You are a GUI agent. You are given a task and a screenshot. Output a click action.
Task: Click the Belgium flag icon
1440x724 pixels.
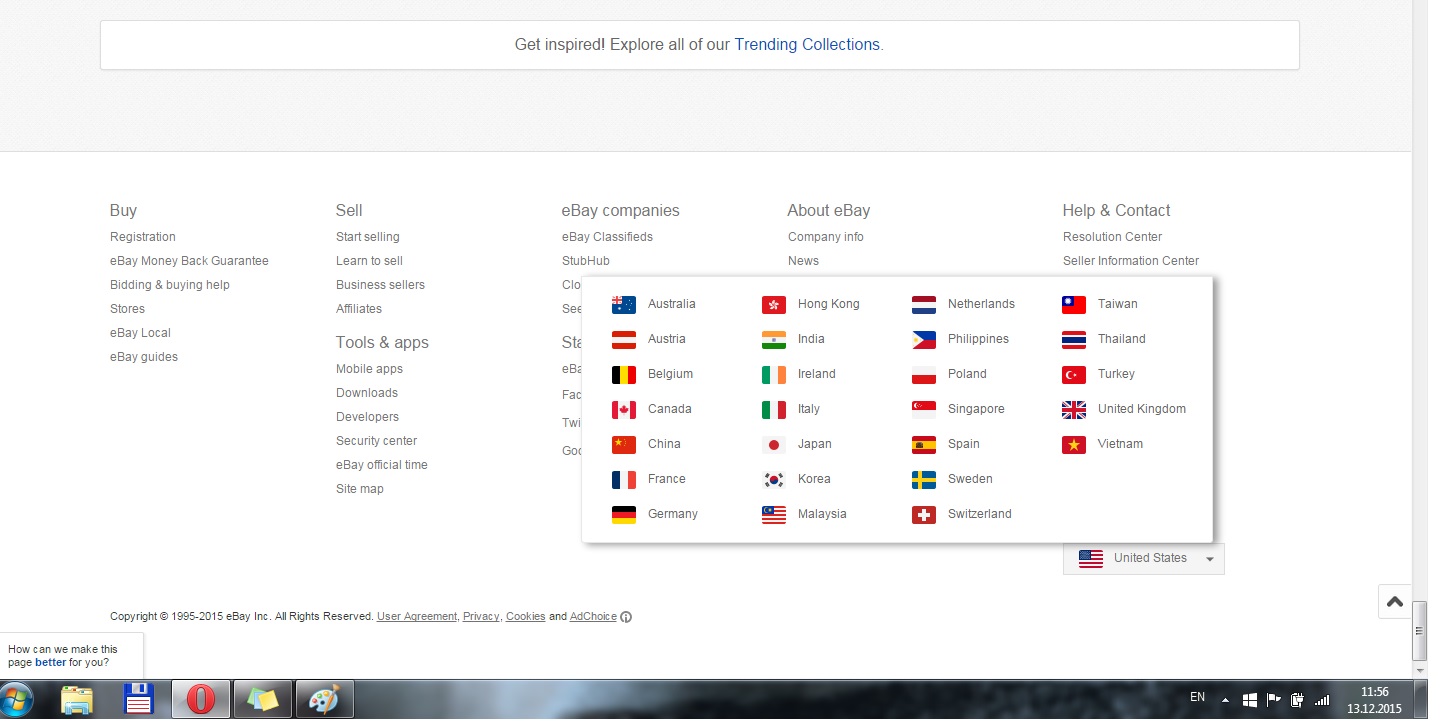[x=624, y=374]
